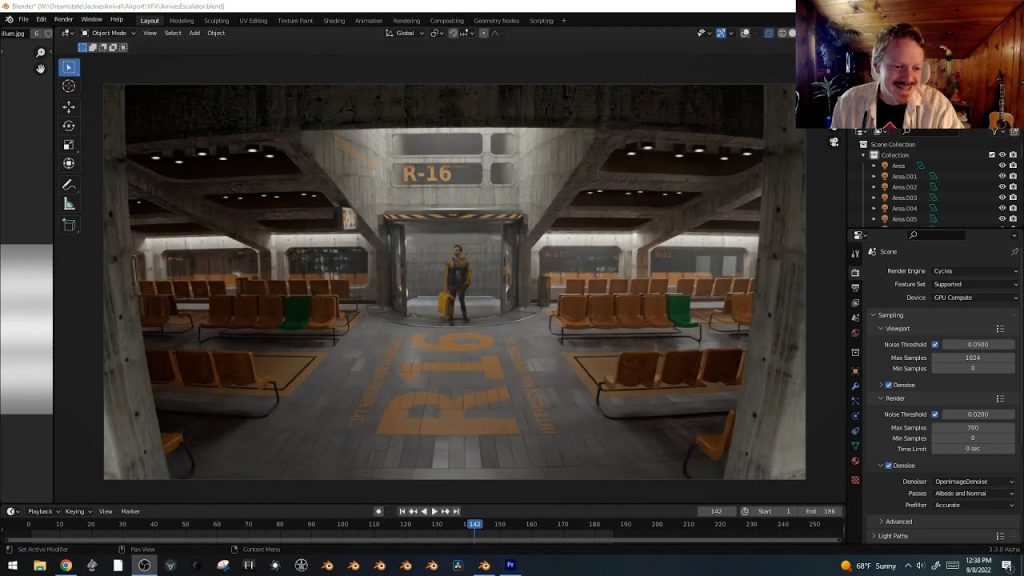Screen dimensions: 1024x576
Task: Disable the Render Denoise checkbox
Action: click(888, 465)
